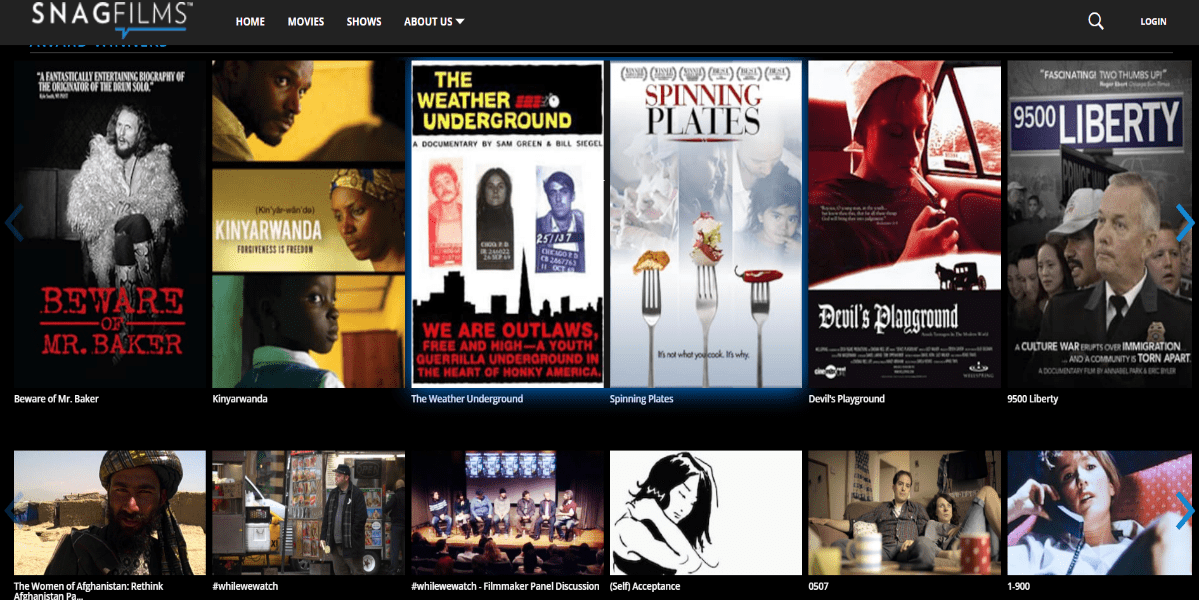Viewport: 1199px width, 600px height.
Task: Open the Movies section
Action: [306, 21]
